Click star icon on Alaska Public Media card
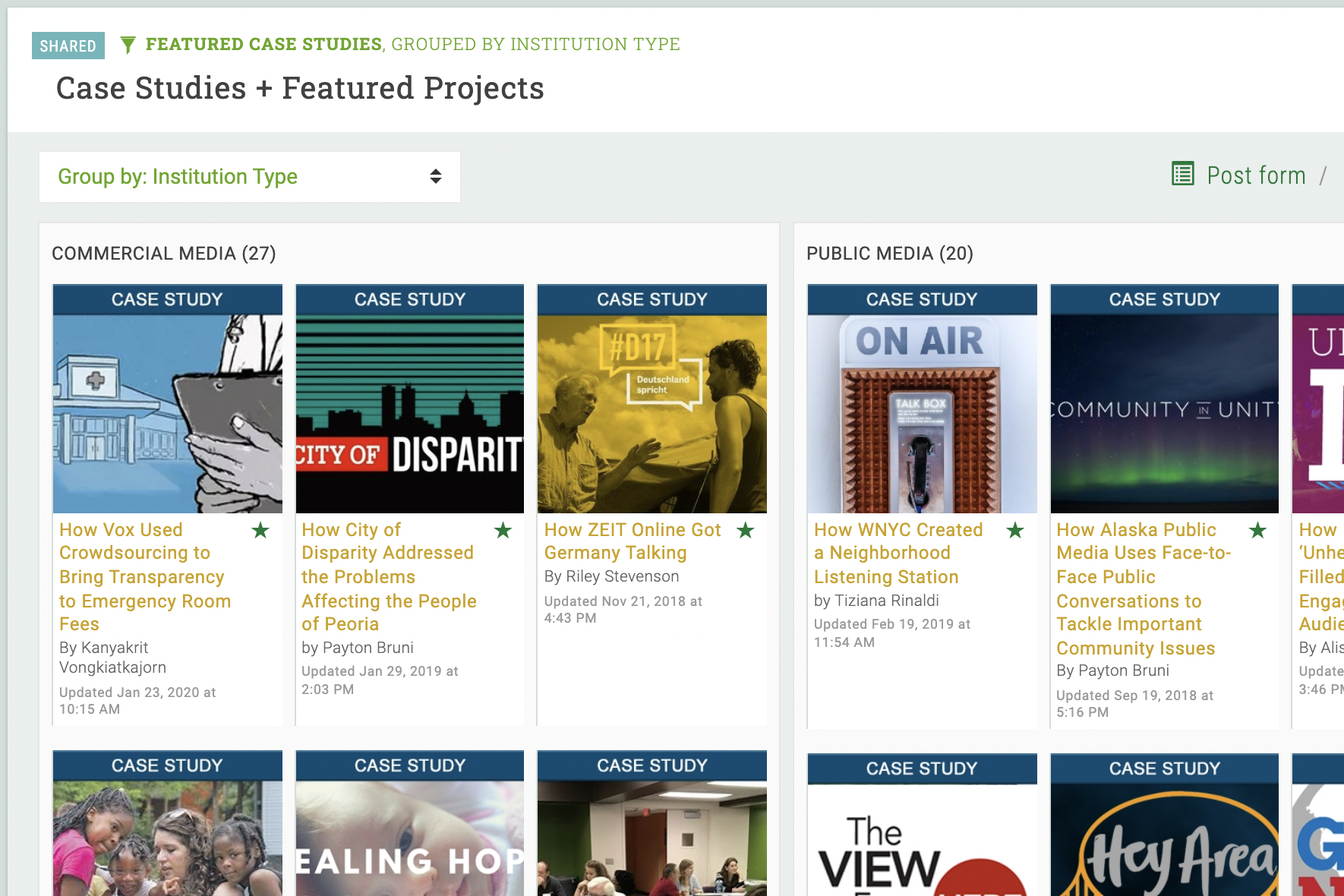This screenshot has height=896, width=1344. [1257, 530]
